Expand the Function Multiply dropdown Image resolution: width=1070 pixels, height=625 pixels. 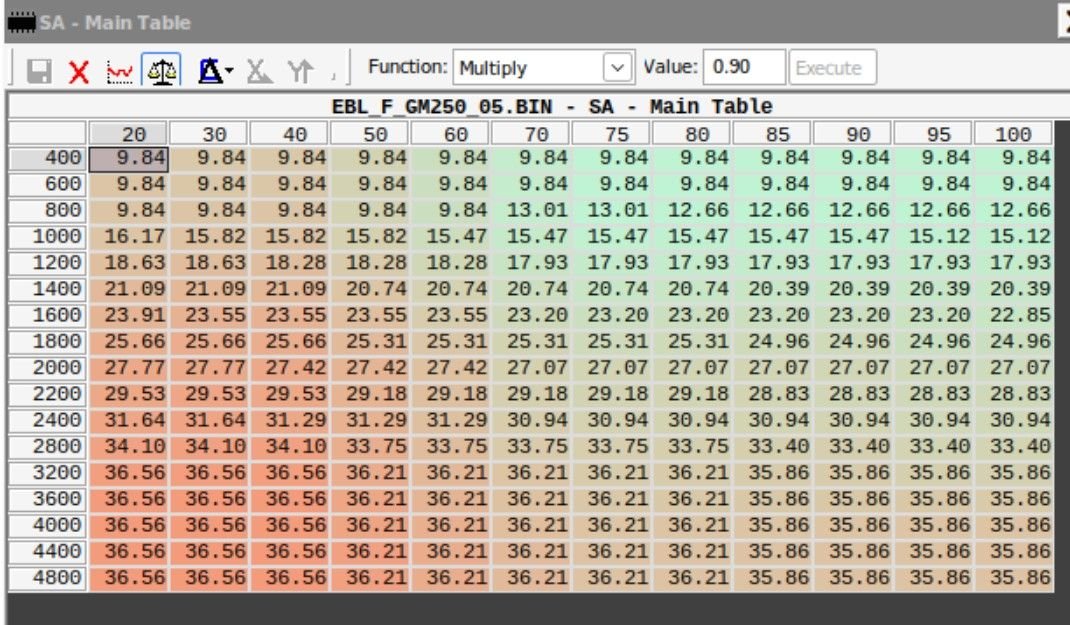(619, 68)
